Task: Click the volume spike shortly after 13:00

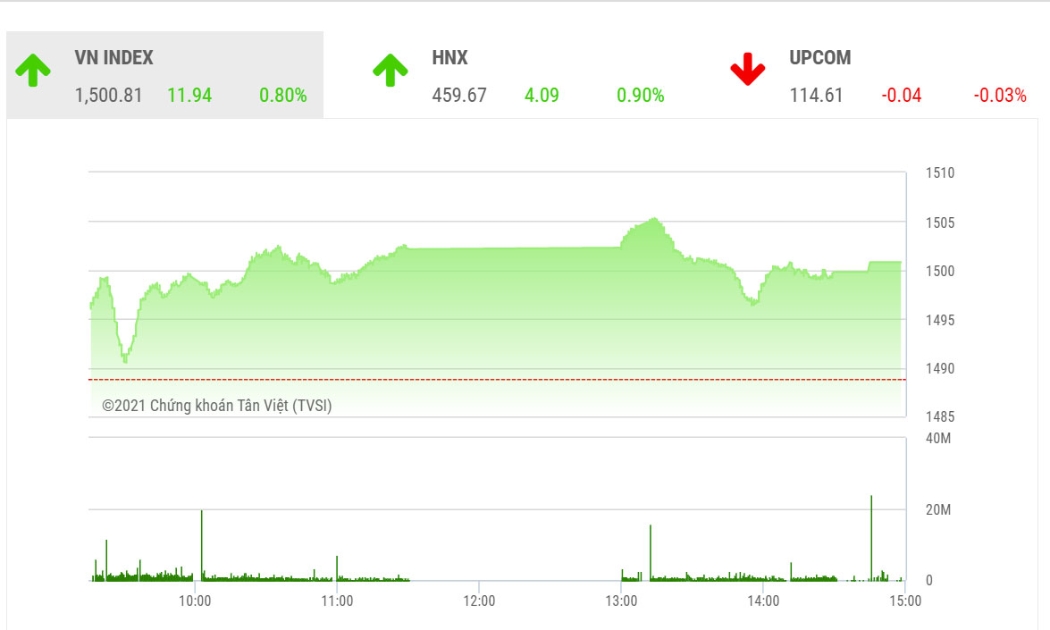Action: (x=650, y=553)
